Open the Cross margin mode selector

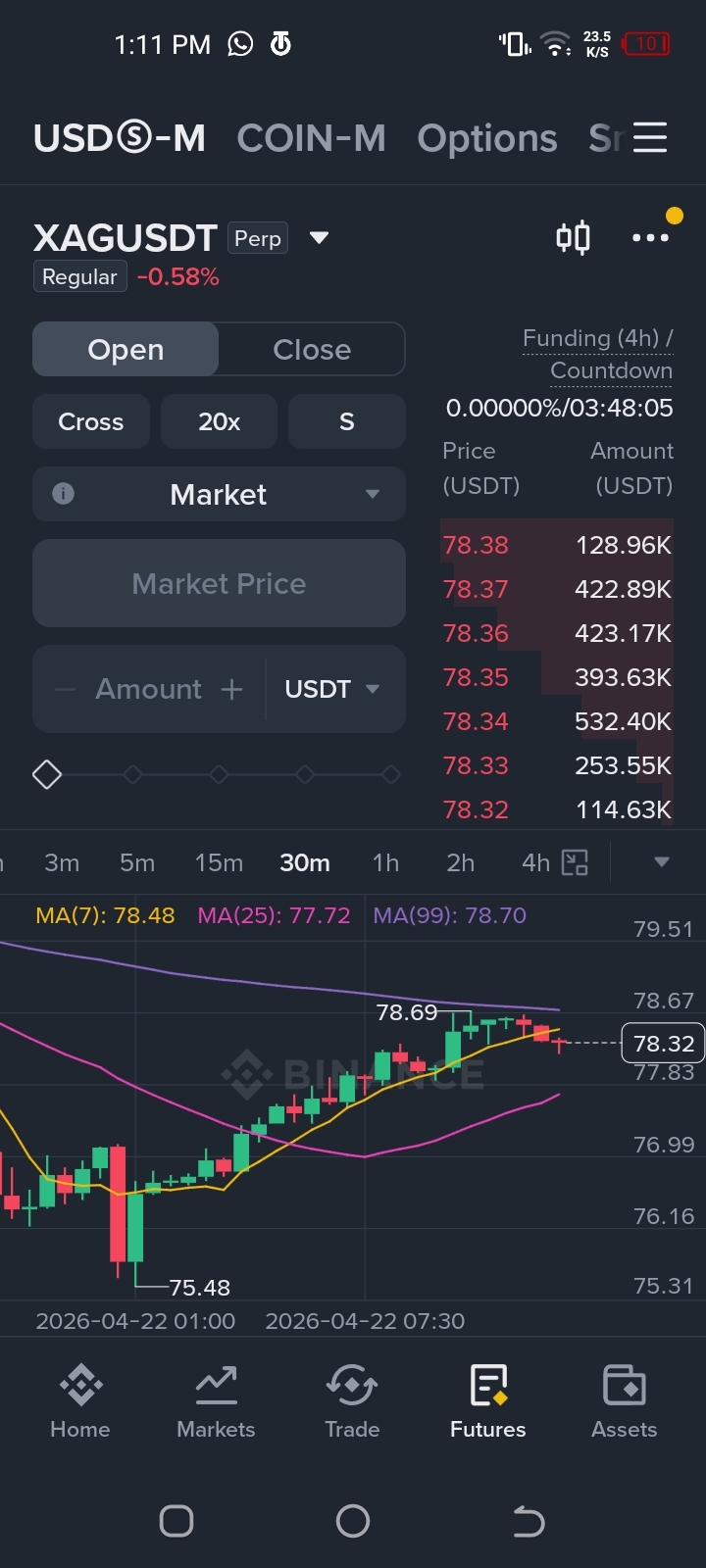(91, 421)
